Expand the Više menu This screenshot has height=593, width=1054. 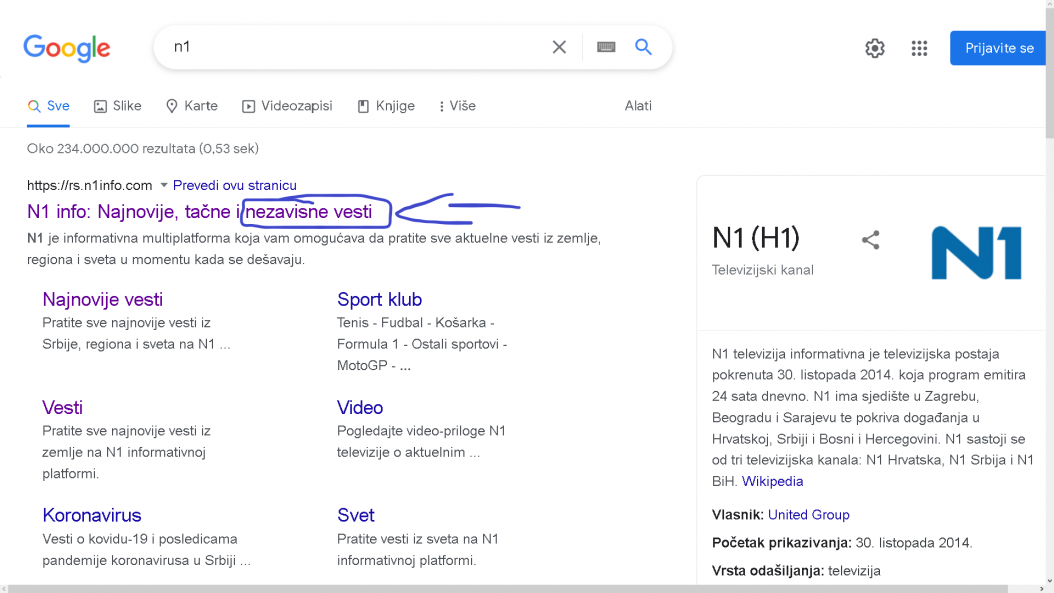[x=457, y=106]
